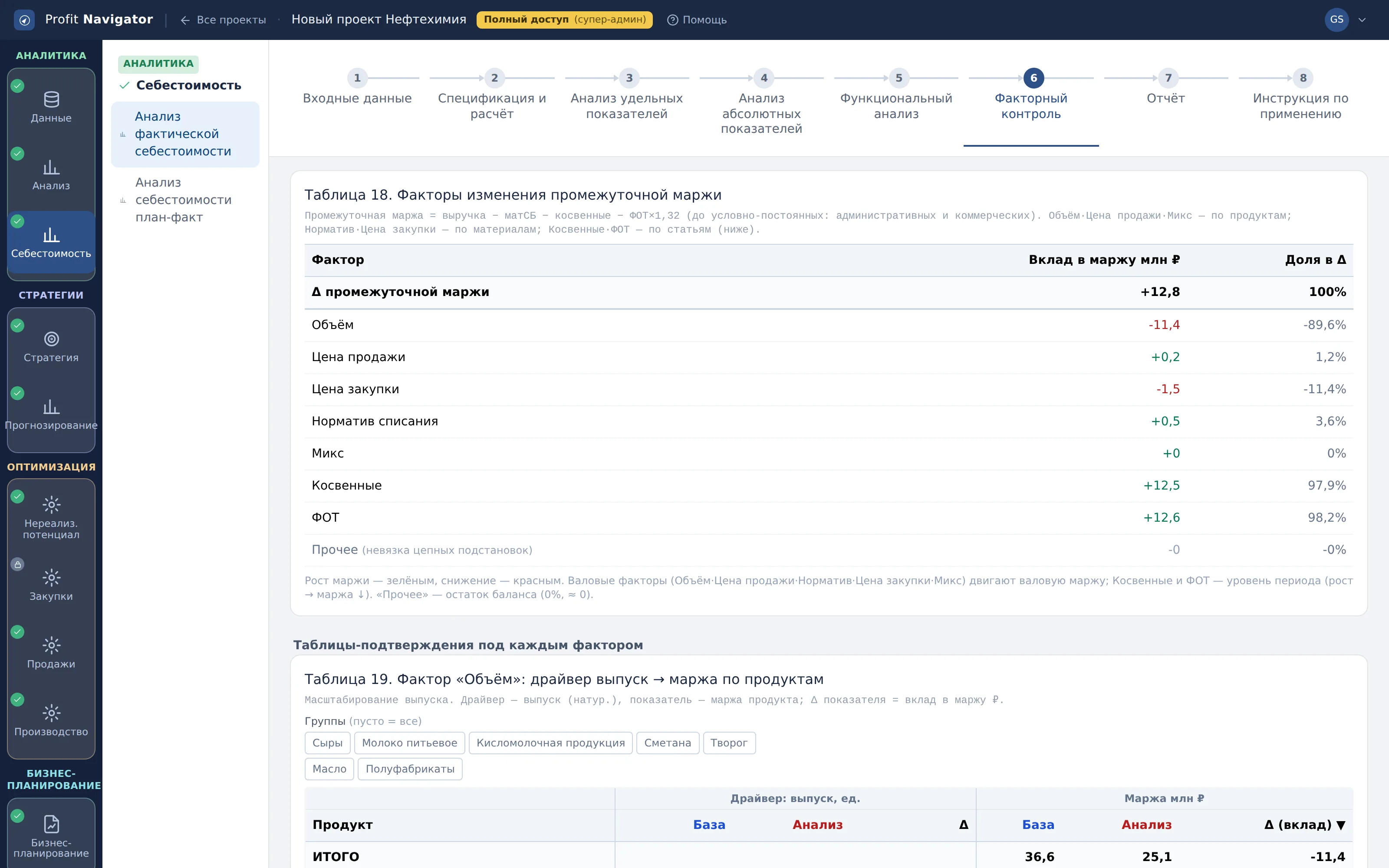This screenshot has height=868, width=1389.
Task: Open the Стратегия target icon
Action: click(51, 339)
